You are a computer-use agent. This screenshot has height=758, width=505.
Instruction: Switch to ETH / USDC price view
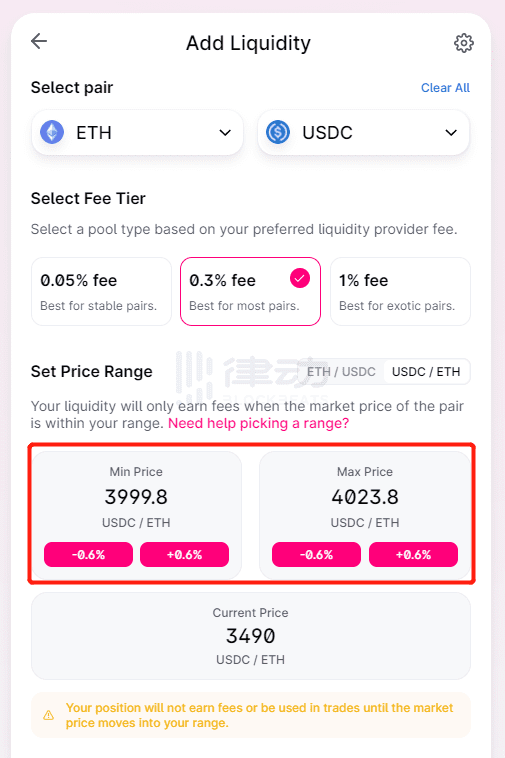tap(341, 372)
